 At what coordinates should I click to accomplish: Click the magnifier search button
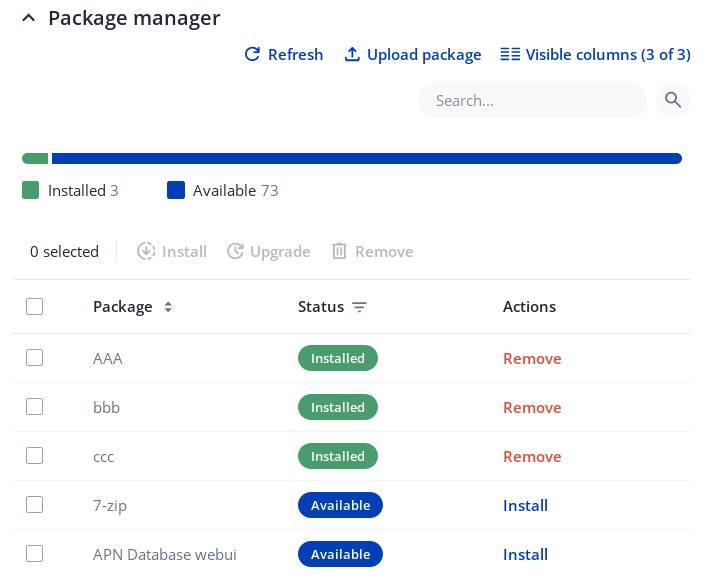pyautogui.click(x=673, y=100)
